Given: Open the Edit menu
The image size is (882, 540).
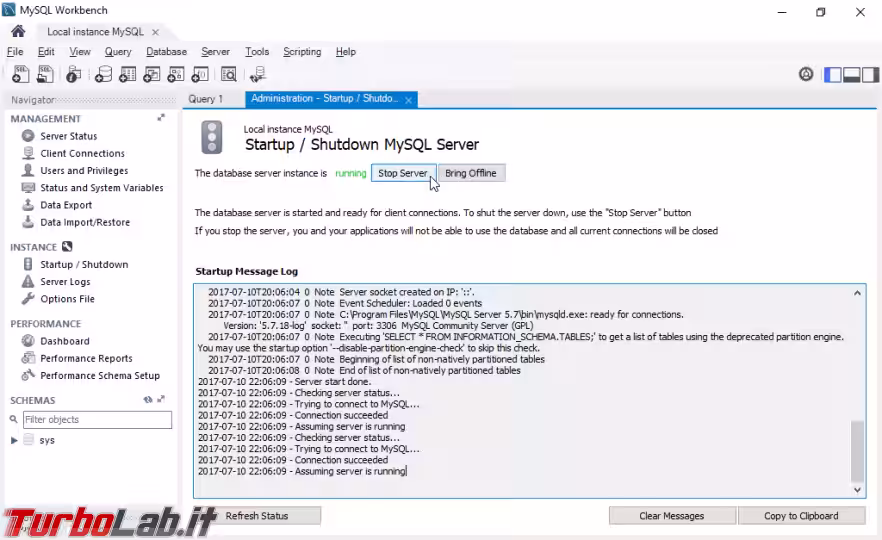Looking at the screenshot, I should [46, 52].
